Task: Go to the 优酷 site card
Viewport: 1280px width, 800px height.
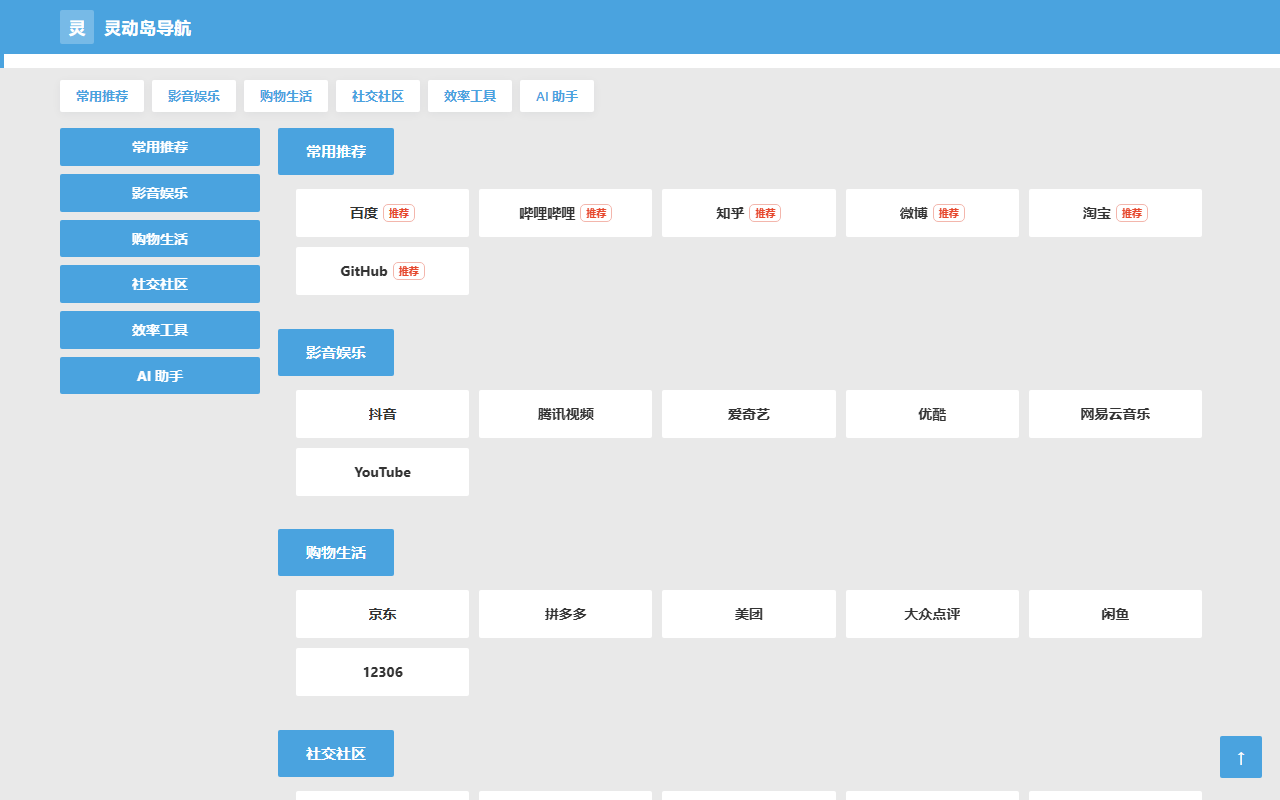Action: 932,414
